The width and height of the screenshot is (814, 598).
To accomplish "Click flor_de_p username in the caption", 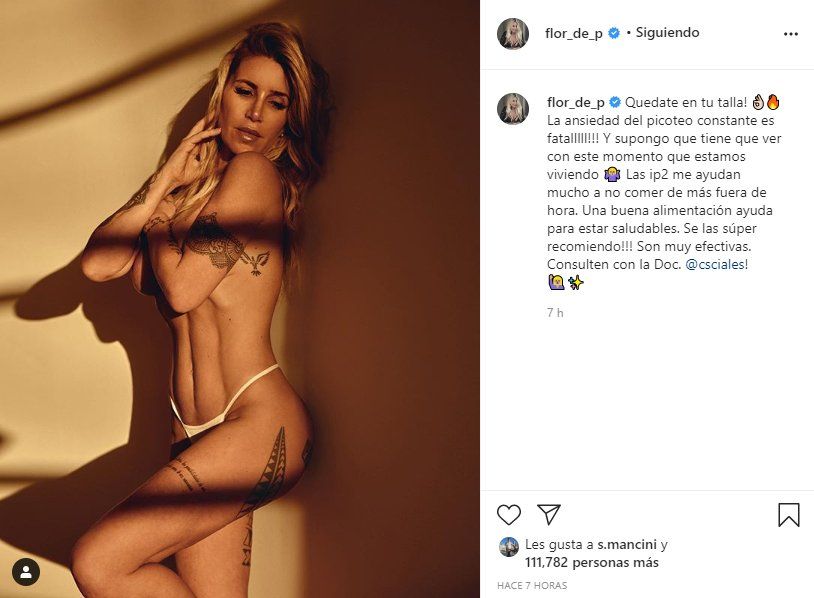I will click(576, 102).
